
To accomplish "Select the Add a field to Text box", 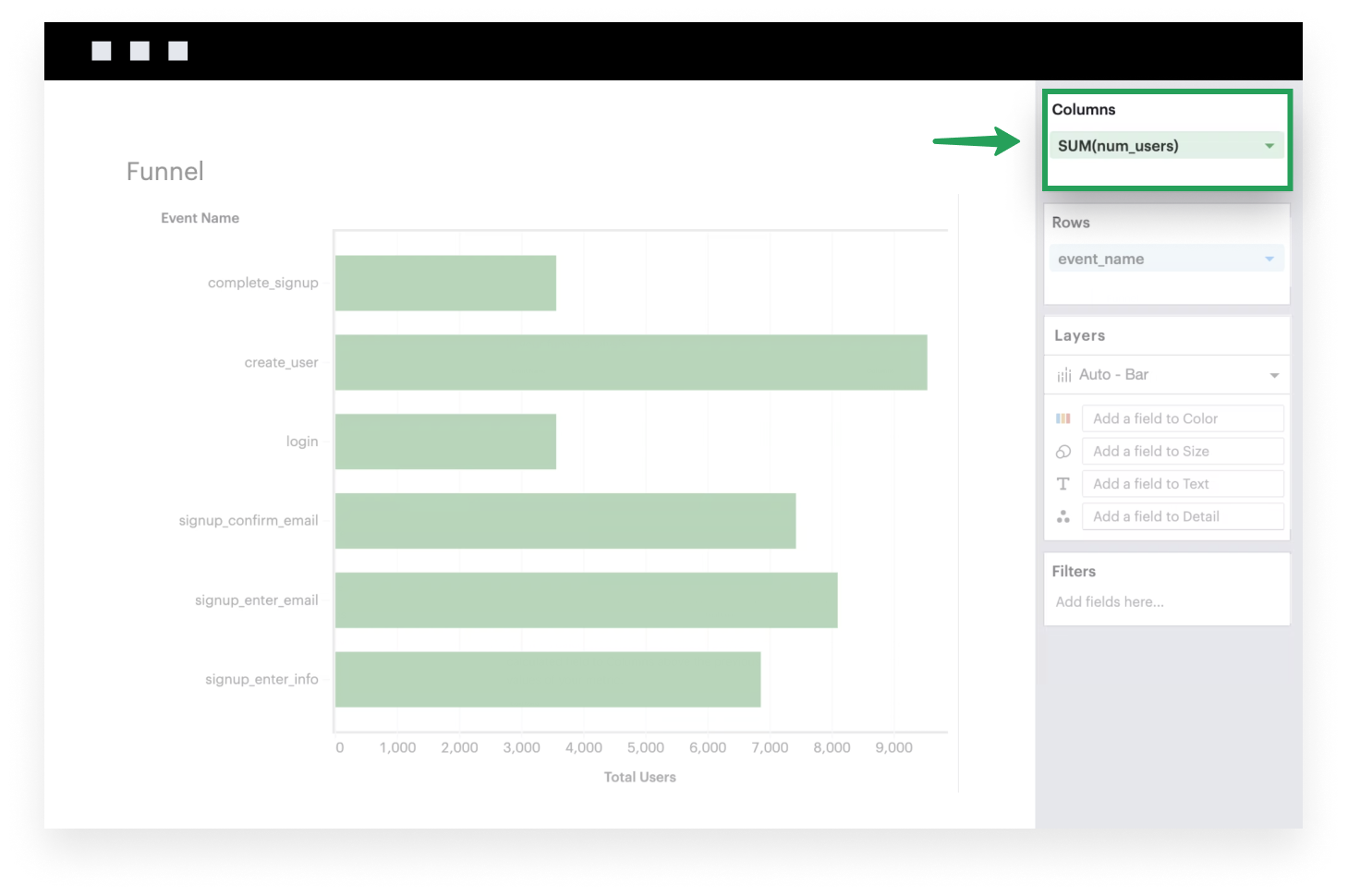I will coord(1182,484).
